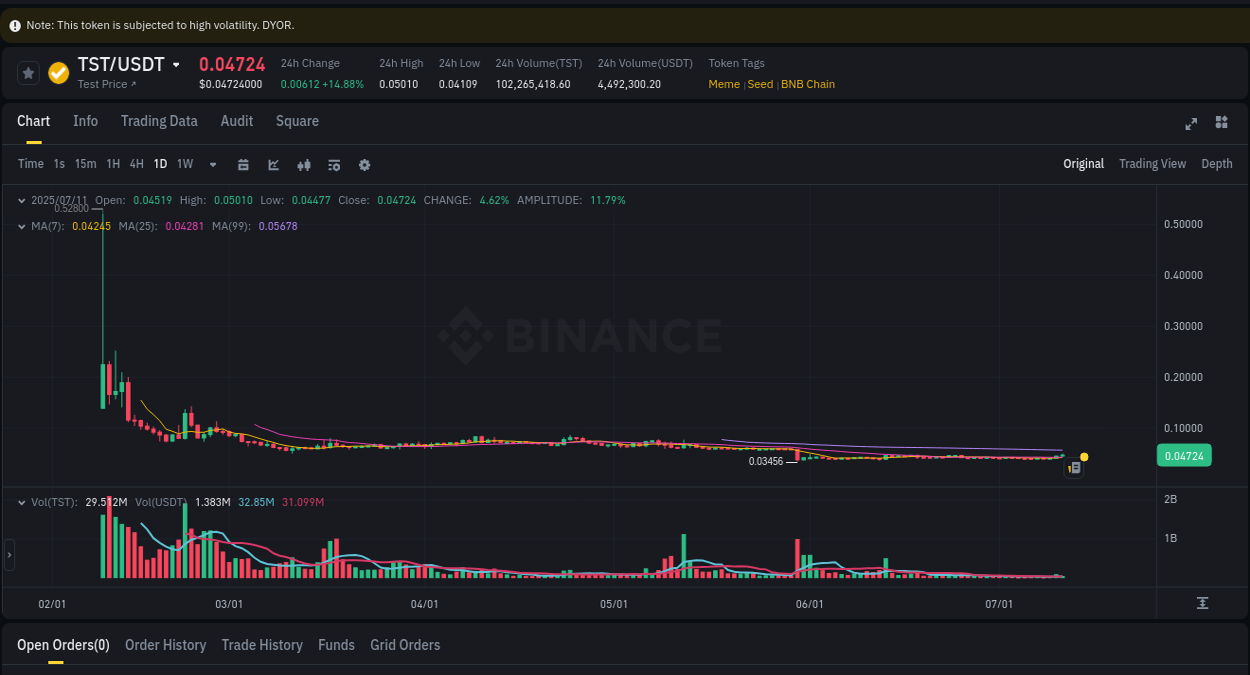Select the 1W timeframe
1250x675 pixels.
(184, 164)
